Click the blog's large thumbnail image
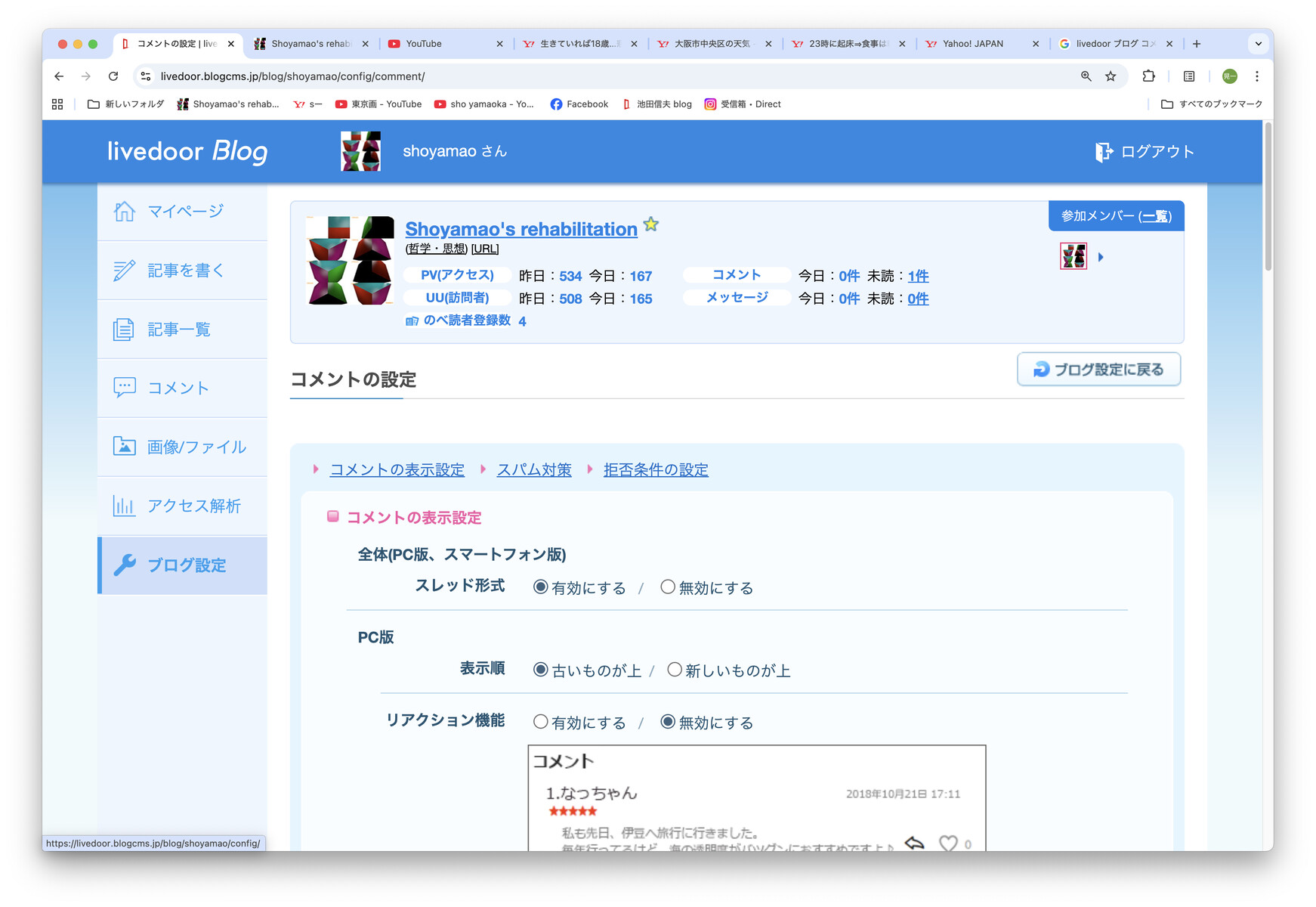 [350, 261]
